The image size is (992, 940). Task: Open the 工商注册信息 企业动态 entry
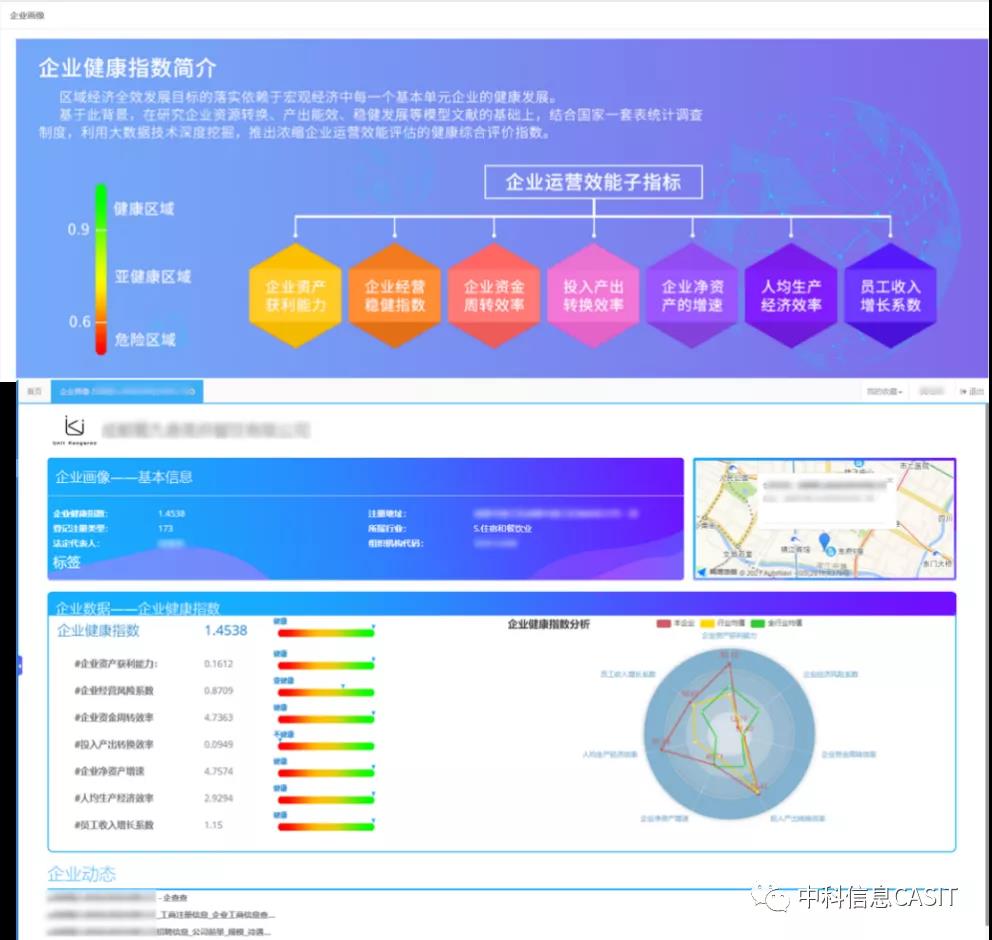[161, 915]
